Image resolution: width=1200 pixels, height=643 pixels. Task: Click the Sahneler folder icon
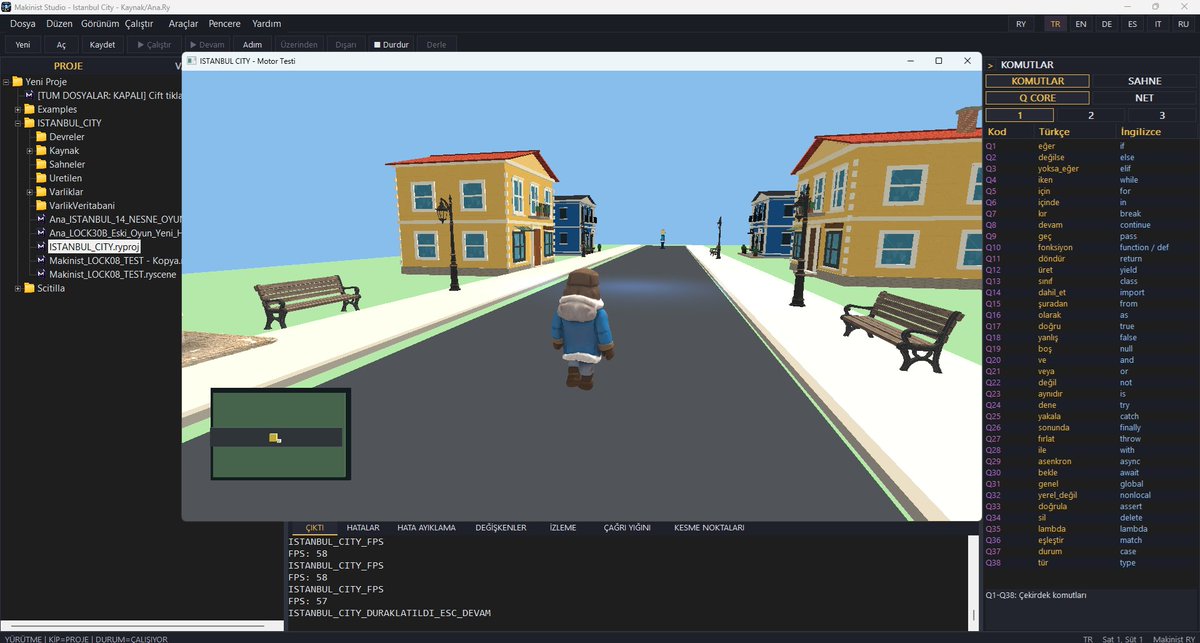click(41, 164)
